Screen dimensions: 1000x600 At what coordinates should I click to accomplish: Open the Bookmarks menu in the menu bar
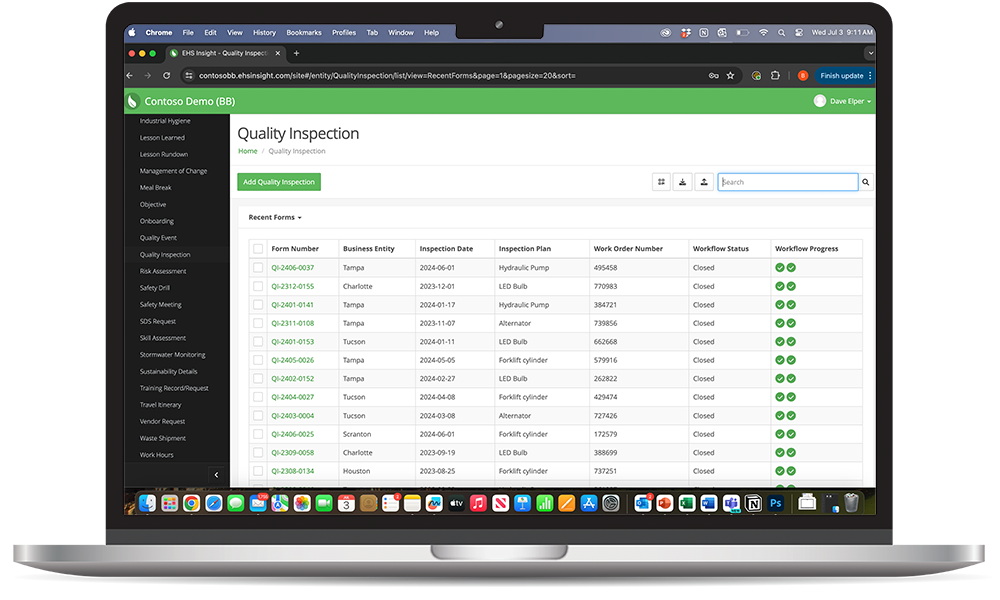(303, 32)
